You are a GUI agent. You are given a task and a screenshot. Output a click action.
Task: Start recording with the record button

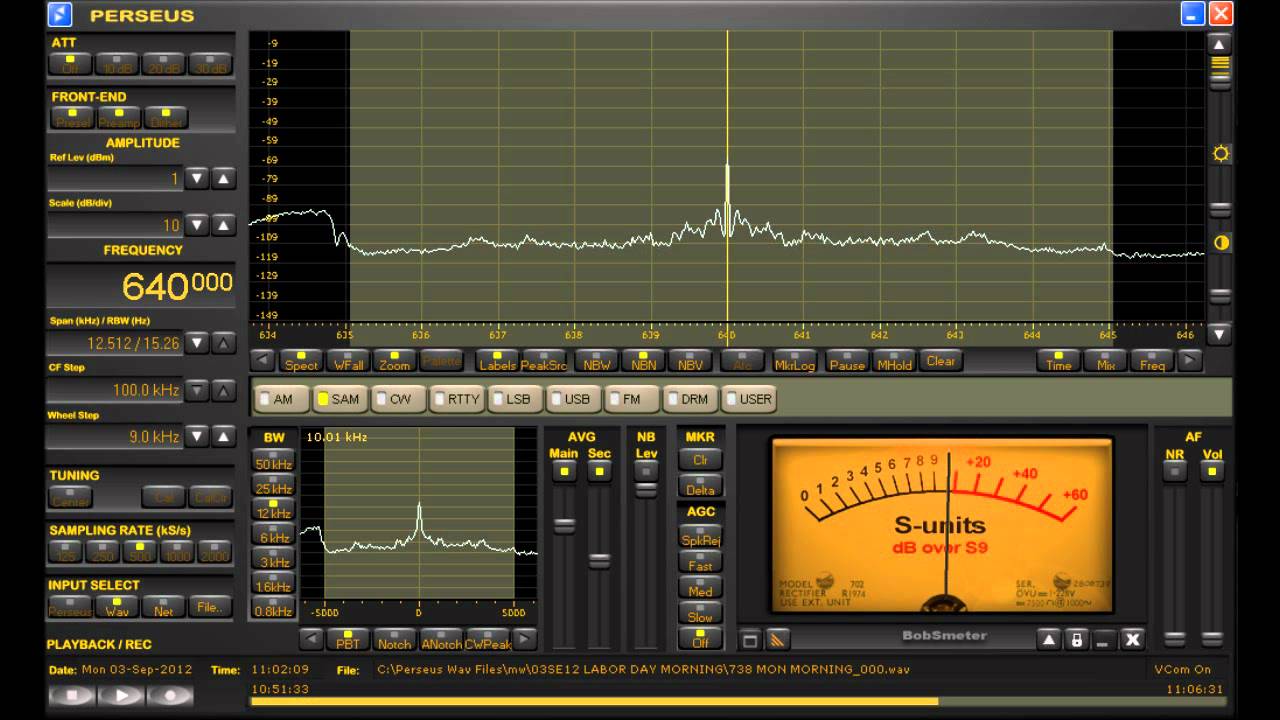click(x=170, y=696)
